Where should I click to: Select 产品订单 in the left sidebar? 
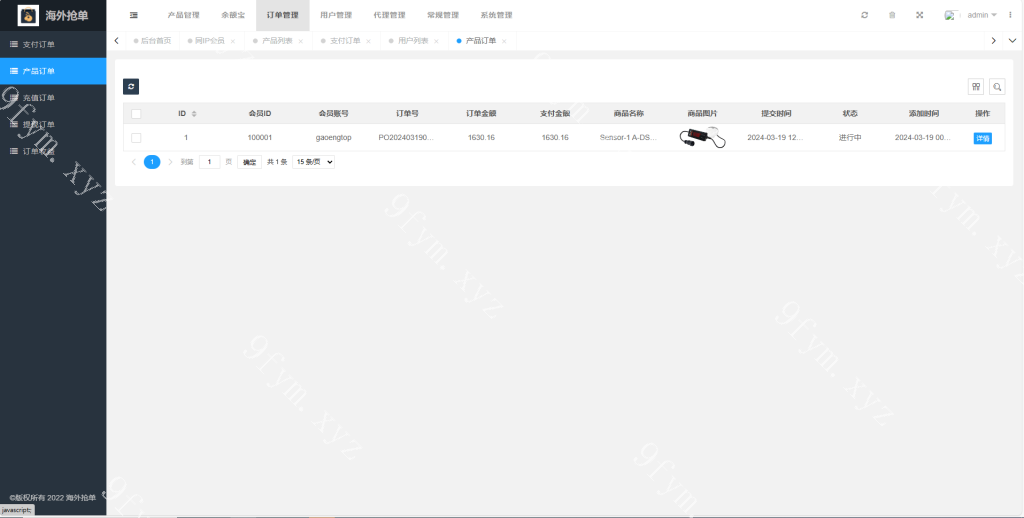[x=53, y=71]
